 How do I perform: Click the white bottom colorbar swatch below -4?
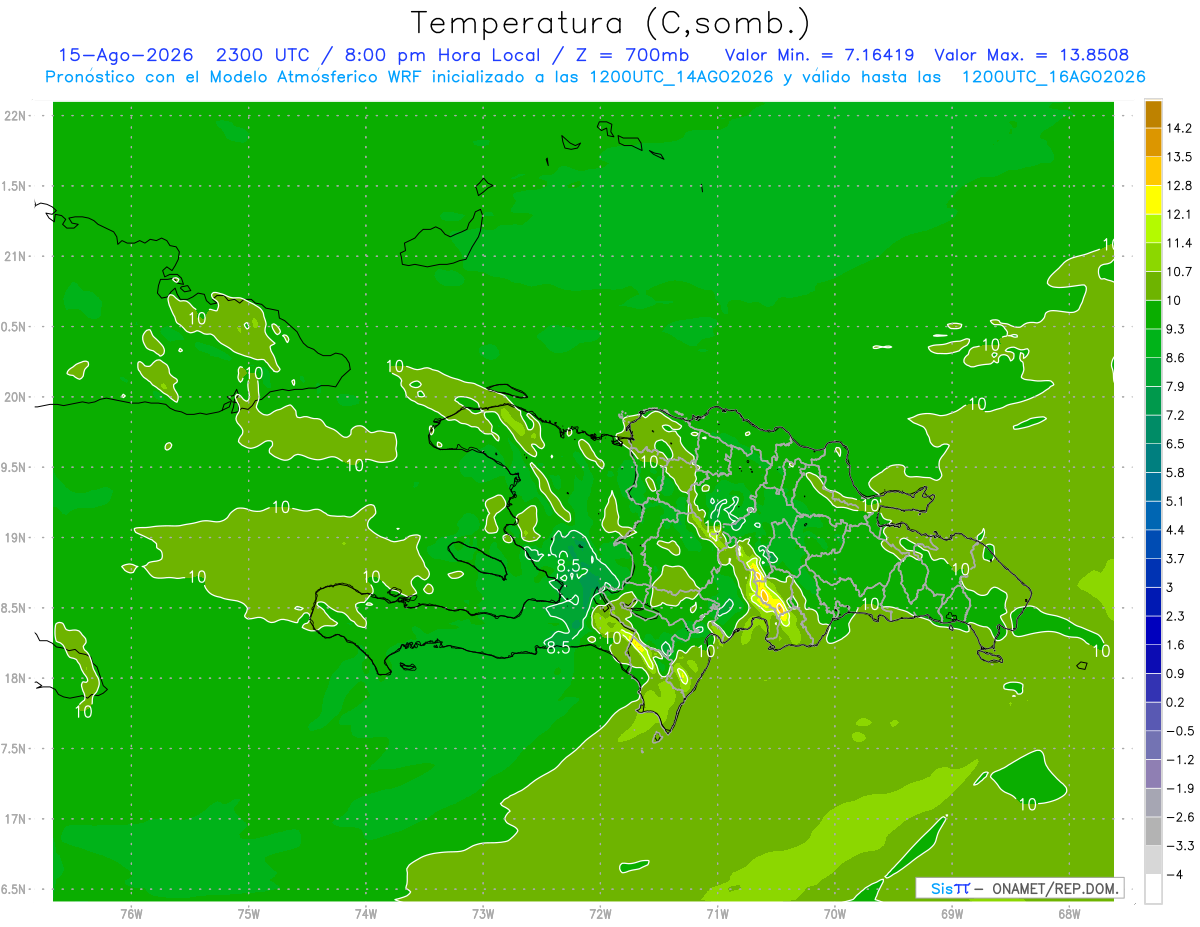[1153, 889]
